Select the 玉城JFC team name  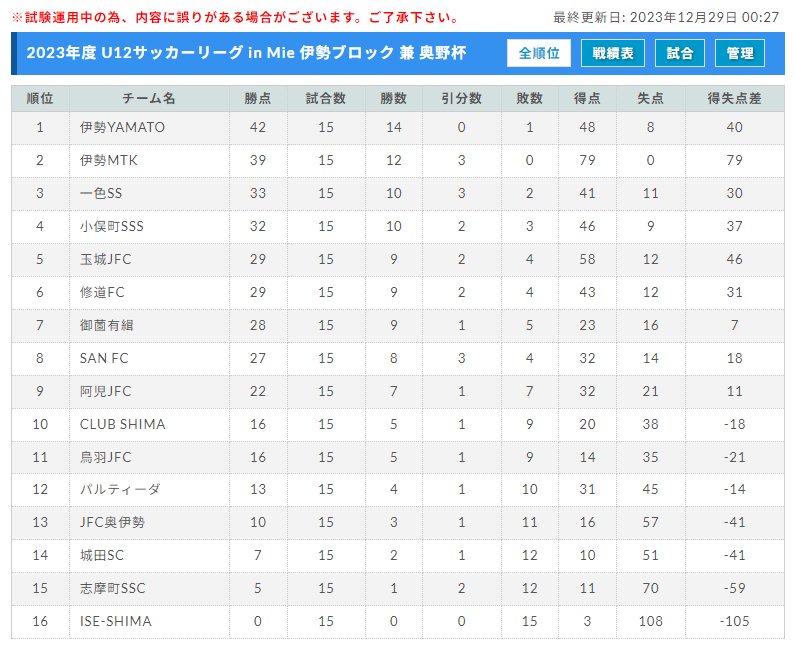[x=105, y=259]
